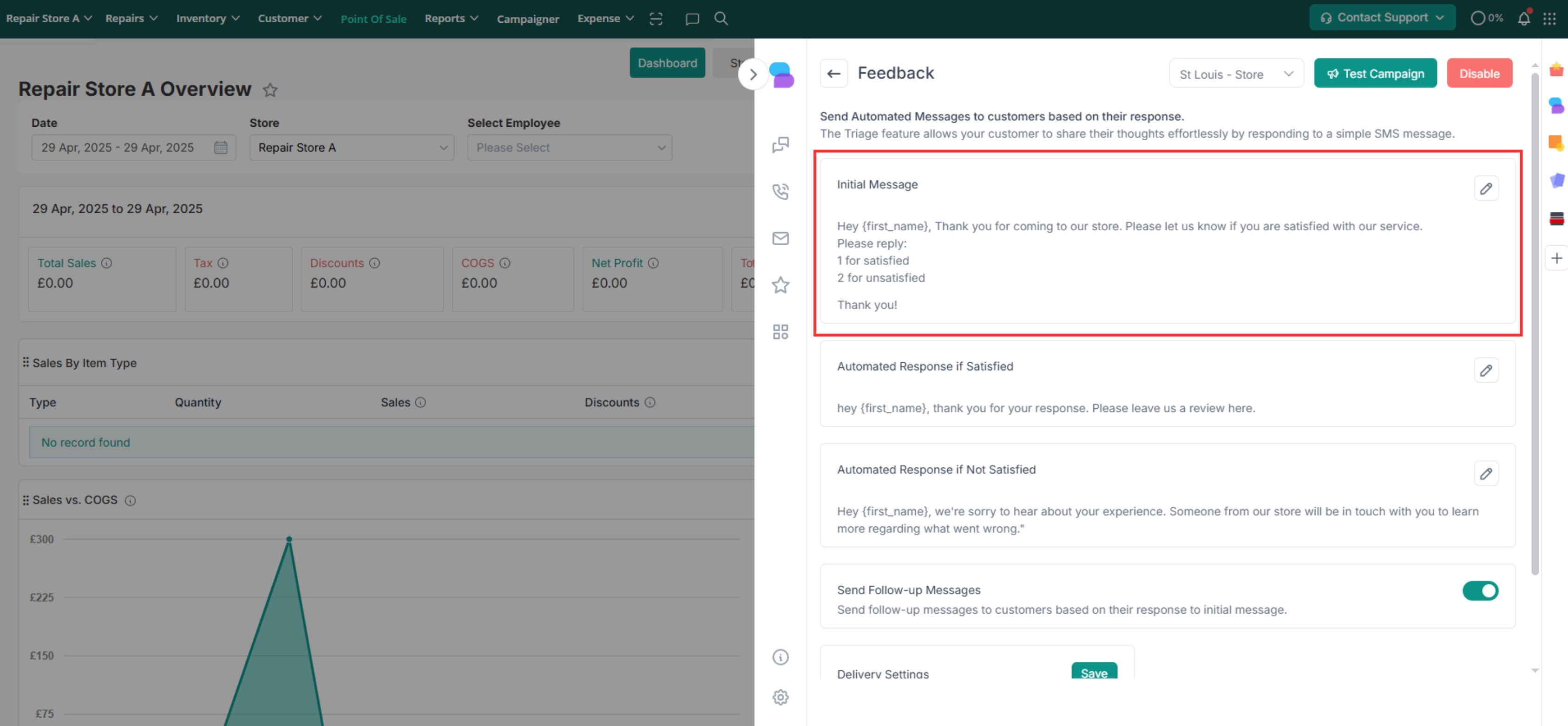The width and height of the screenshot is (1568, 726).
Task: Click the red Disable button
Action: click(1478, 74)
